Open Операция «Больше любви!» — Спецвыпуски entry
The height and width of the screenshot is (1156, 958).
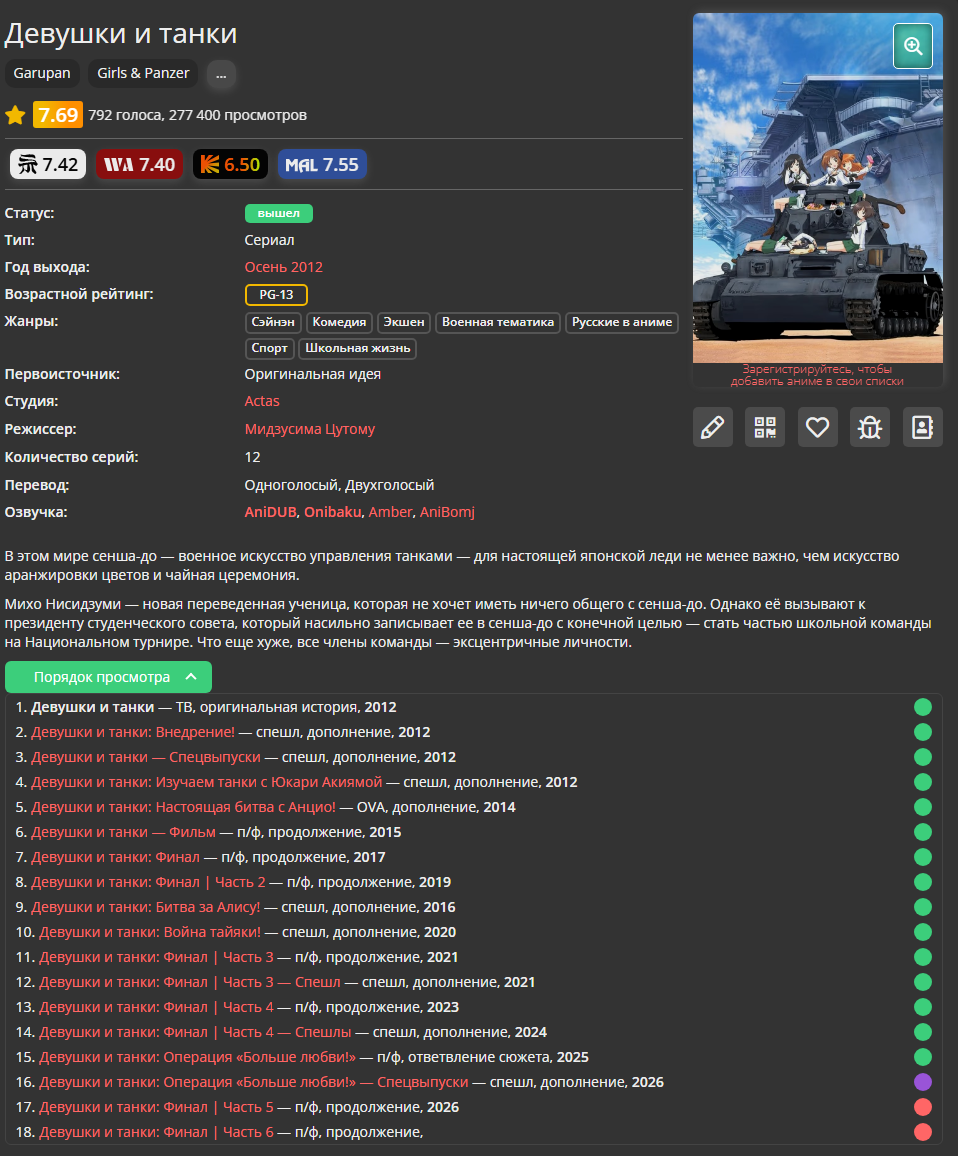[254, 1082]
